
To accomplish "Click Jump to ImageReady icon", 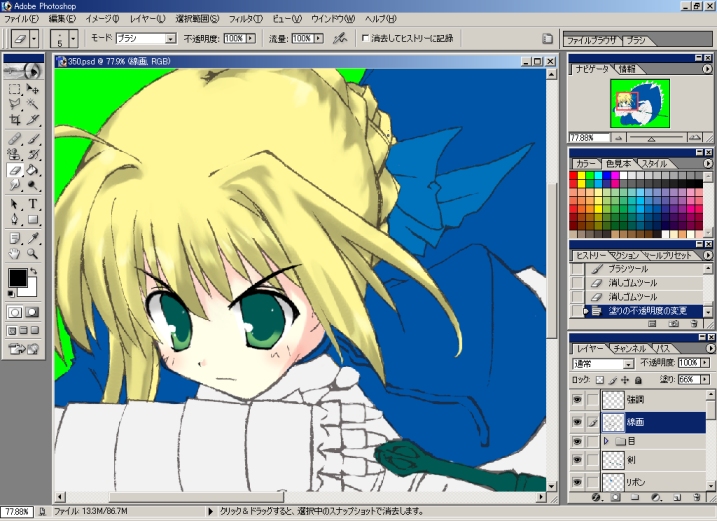I will tap(23, 349).
